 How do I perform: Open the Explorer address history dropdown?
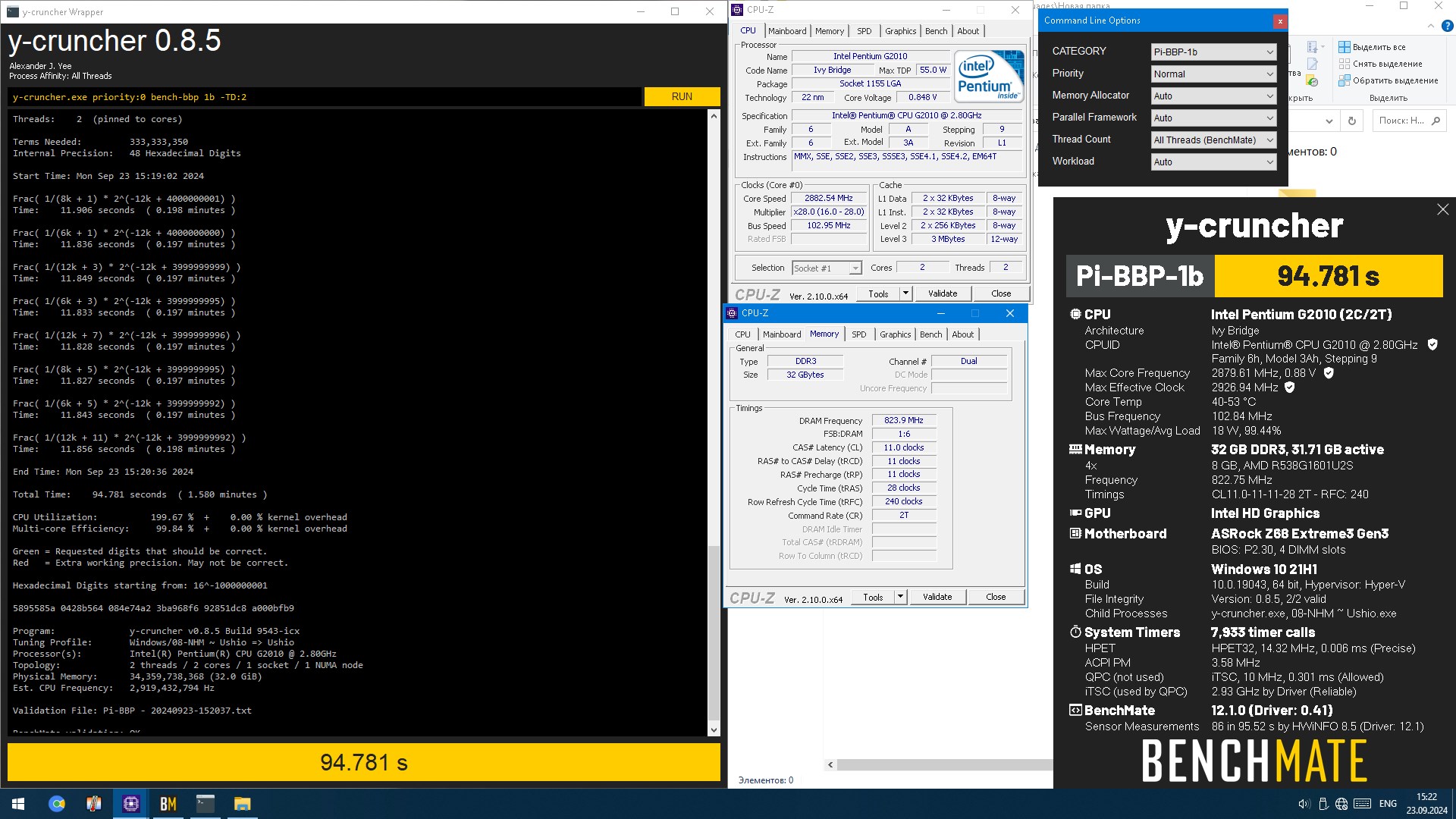point(1329,121)
